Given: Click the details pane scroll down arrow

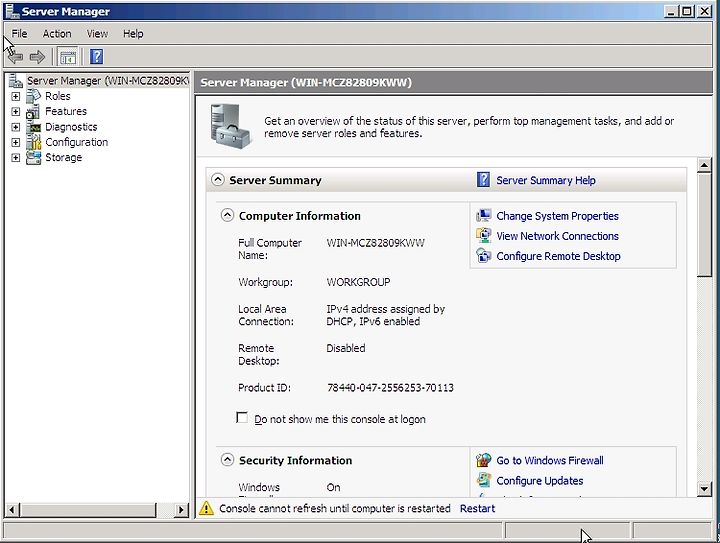Looking at the screenshot, I should [704, 489].
